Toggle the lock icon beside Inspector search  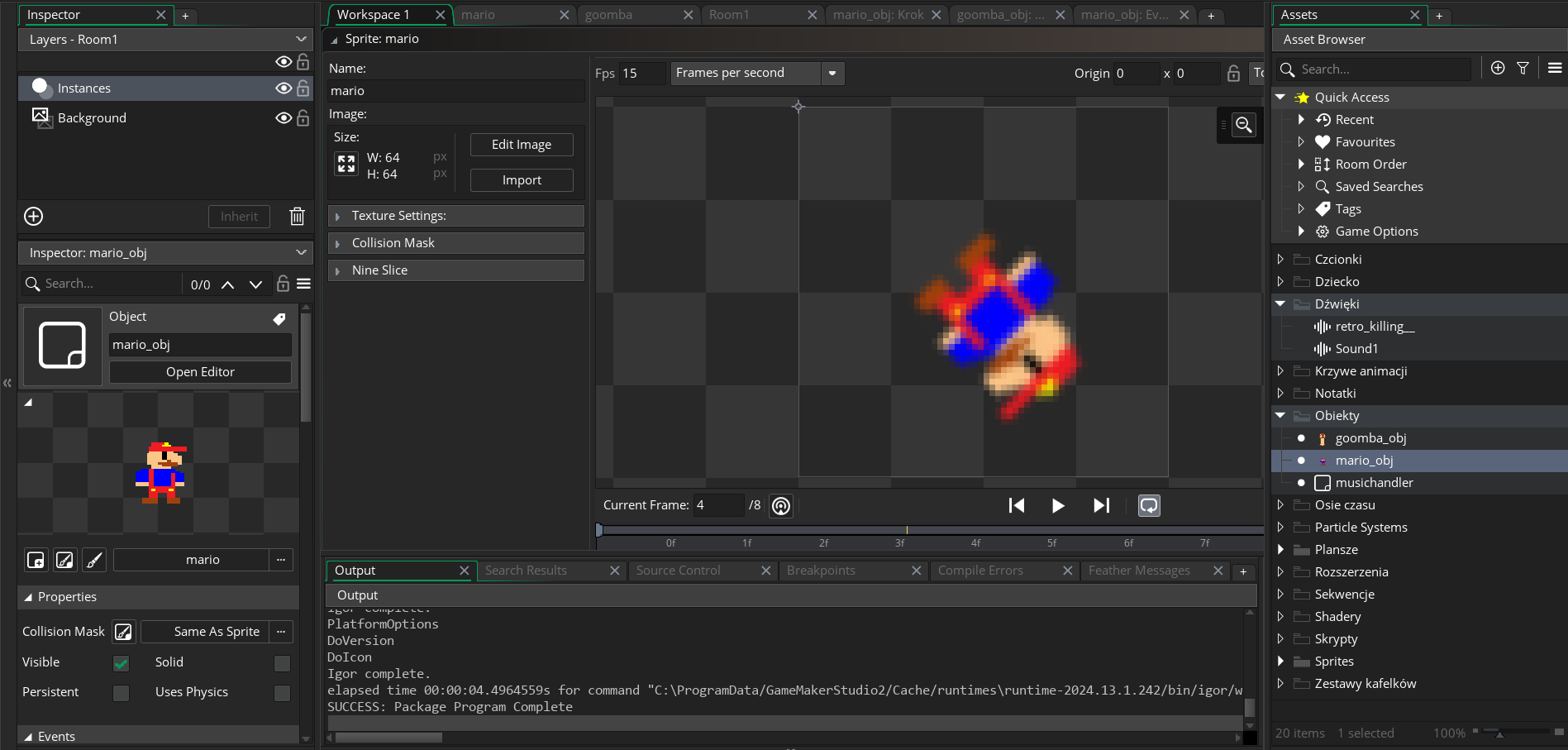click(x=283, y=284)
